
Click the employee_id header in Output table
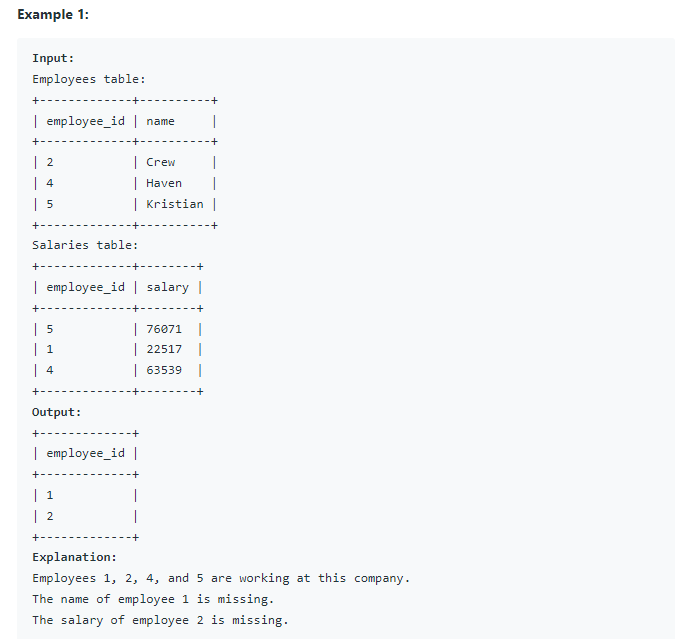[x=86, y=454]
